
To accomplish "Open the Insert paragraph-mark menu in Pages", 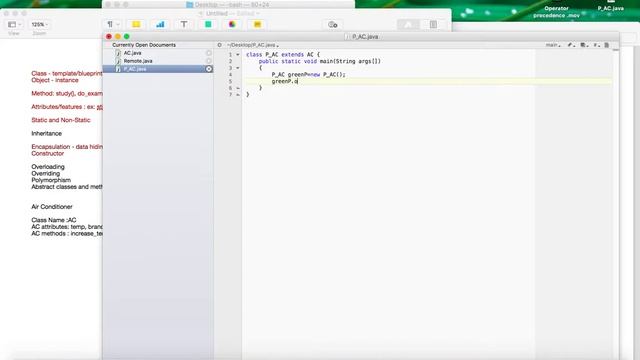I will [112, 24].
